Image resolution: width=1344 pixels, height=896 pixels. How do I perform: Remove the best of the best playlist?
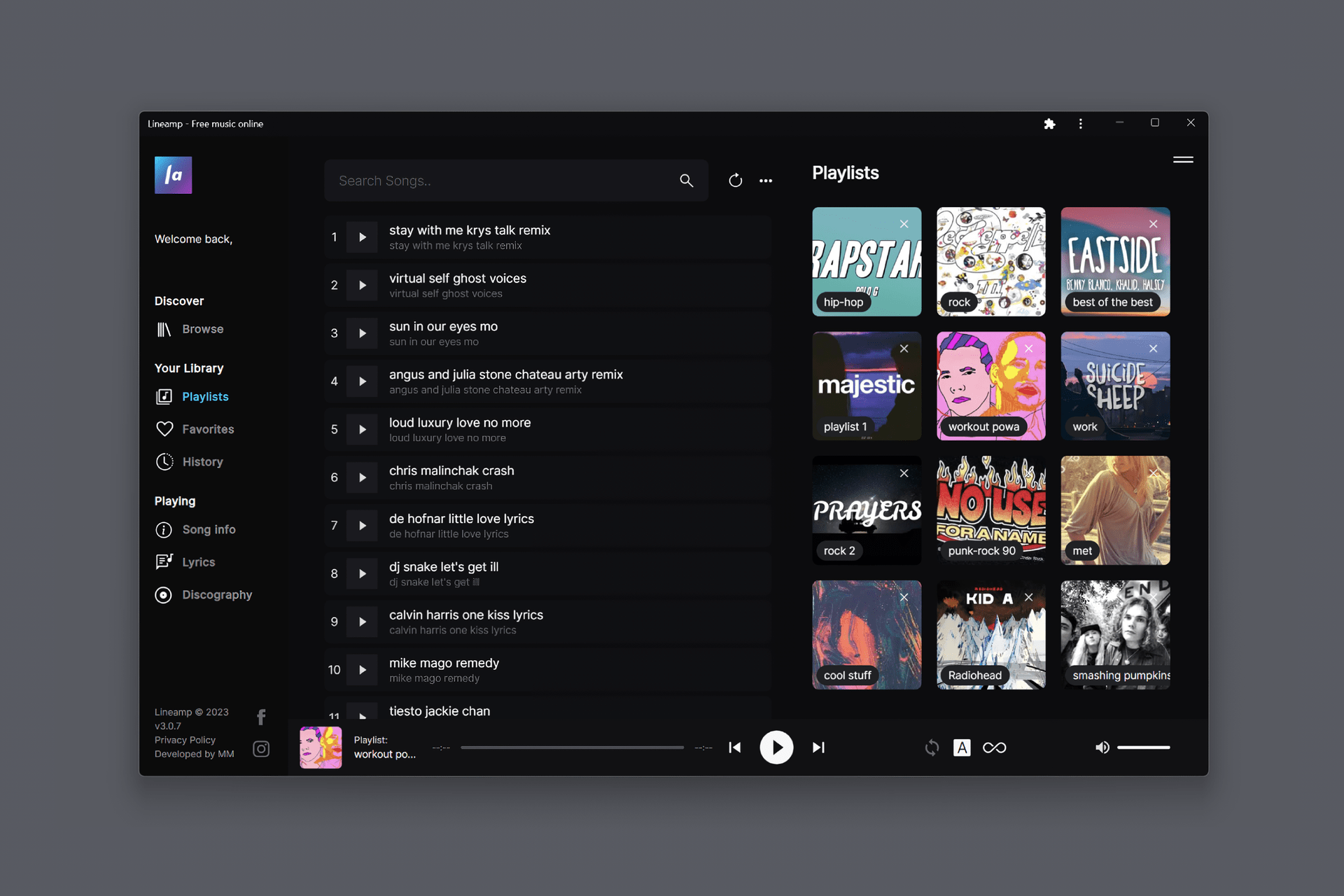[x=1153, y=224]
